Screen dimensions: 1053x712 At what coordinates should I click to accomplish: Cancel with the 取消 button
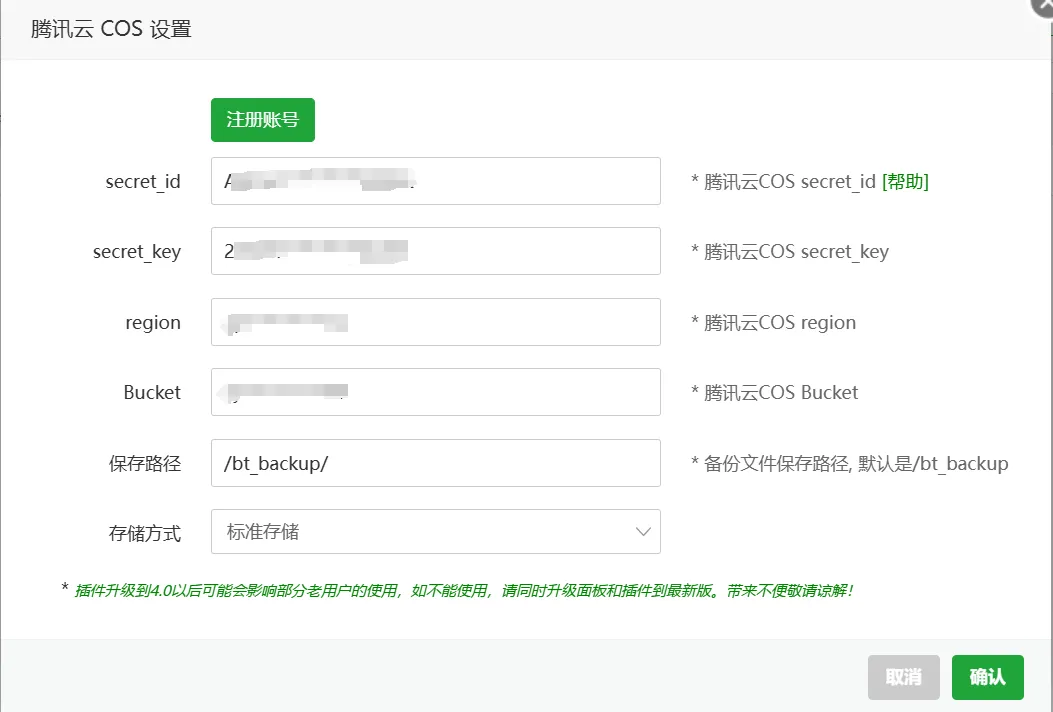pos(904,677)
